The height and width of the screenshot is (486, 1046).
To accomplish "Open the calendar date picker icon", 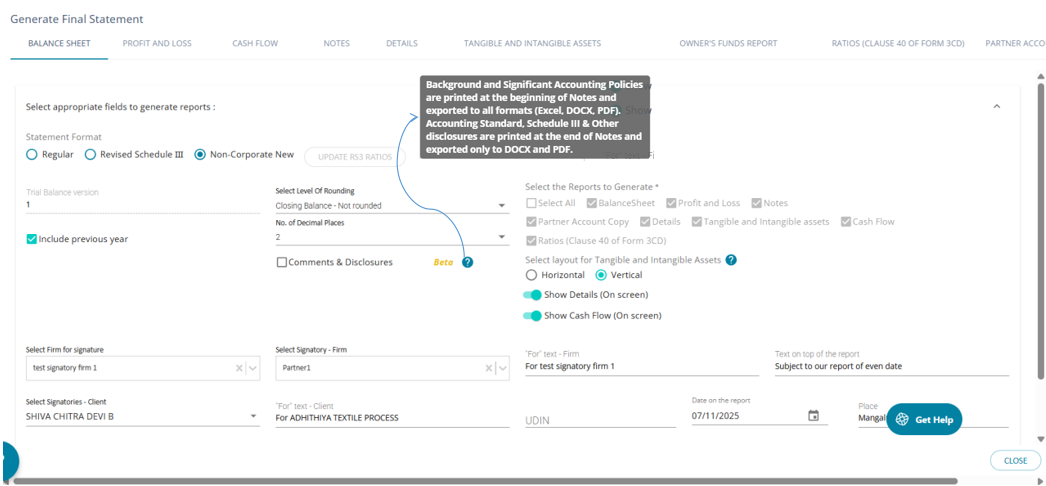I will (813, 415).
